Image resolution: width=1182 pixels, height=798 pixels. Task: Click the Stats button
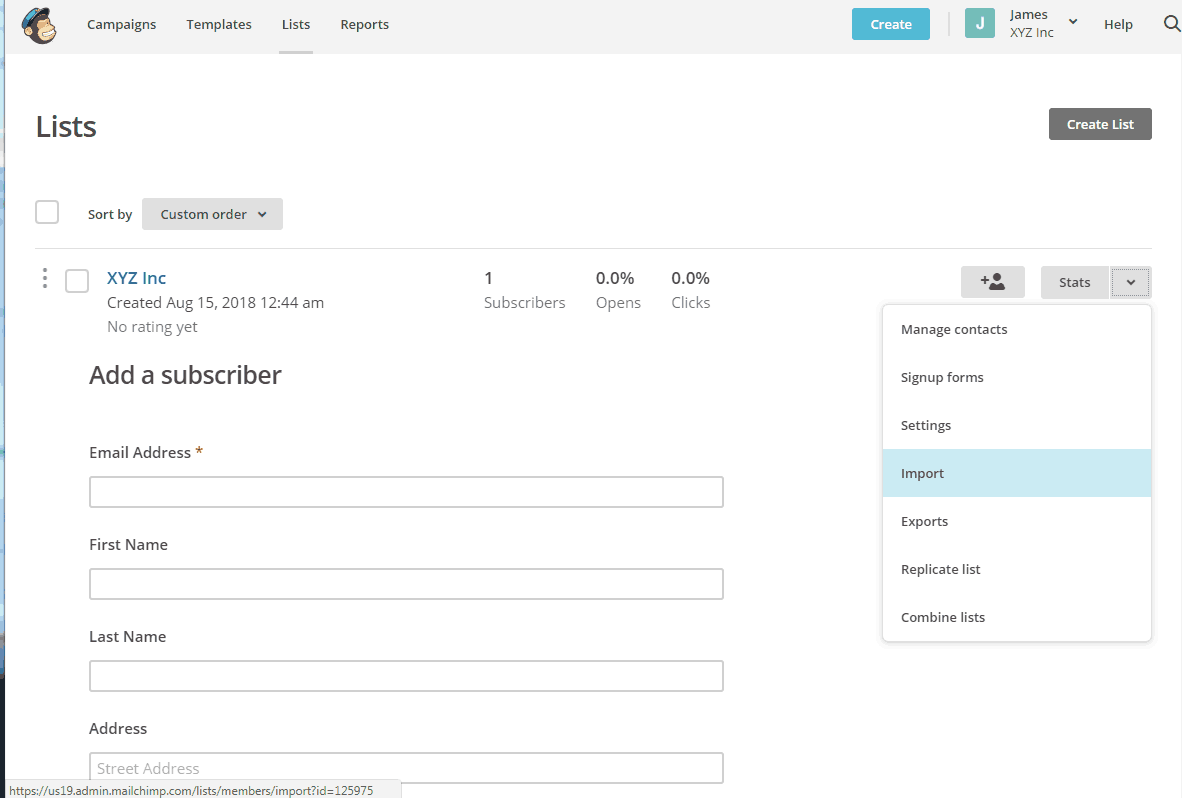point(1075,282)
